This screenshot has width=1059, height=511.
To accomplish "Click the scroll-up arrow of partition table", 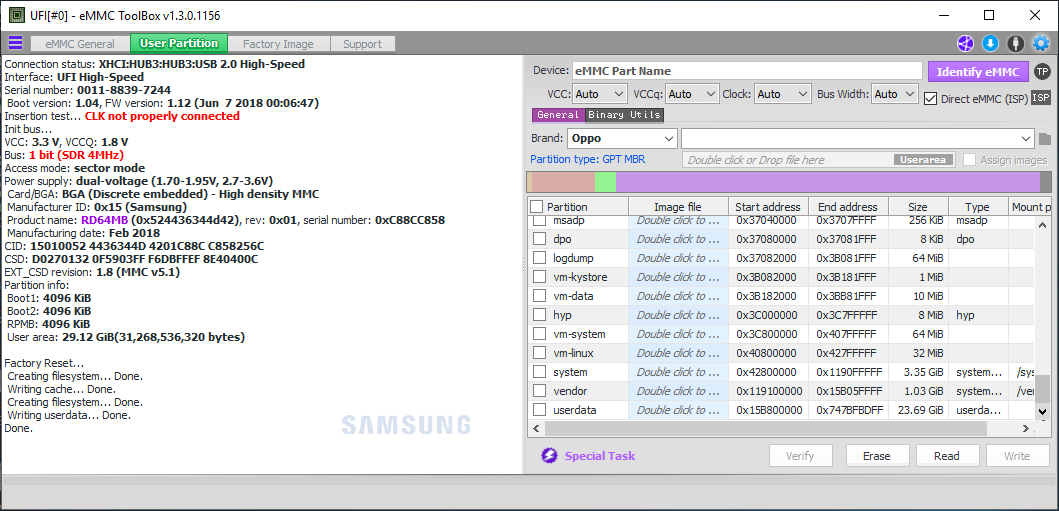I will click(x=1043, y=225).
